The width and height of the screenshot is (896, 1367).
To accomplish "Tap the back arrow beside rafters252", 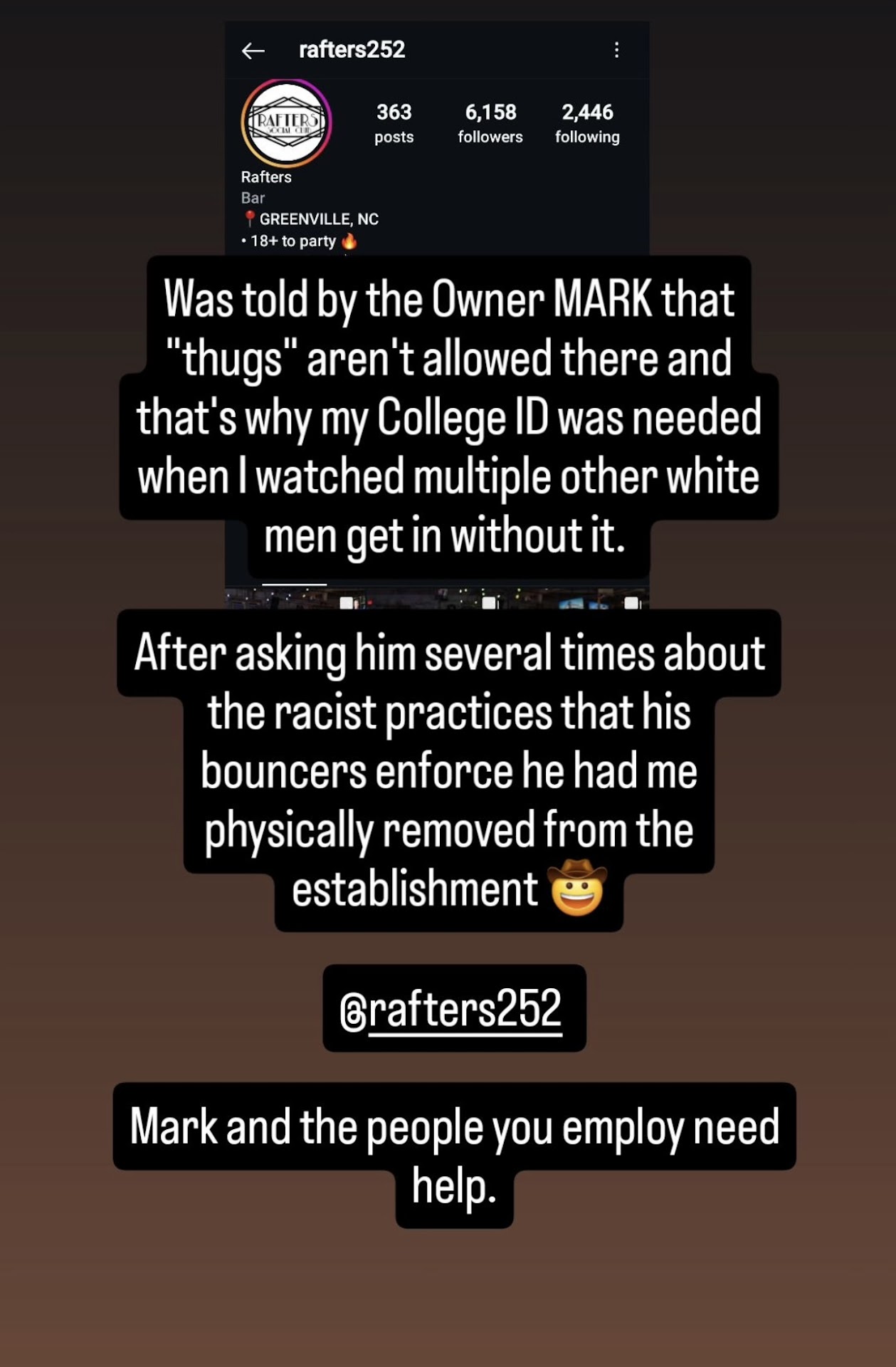I will pyautogui.click(x=253, y=51).
